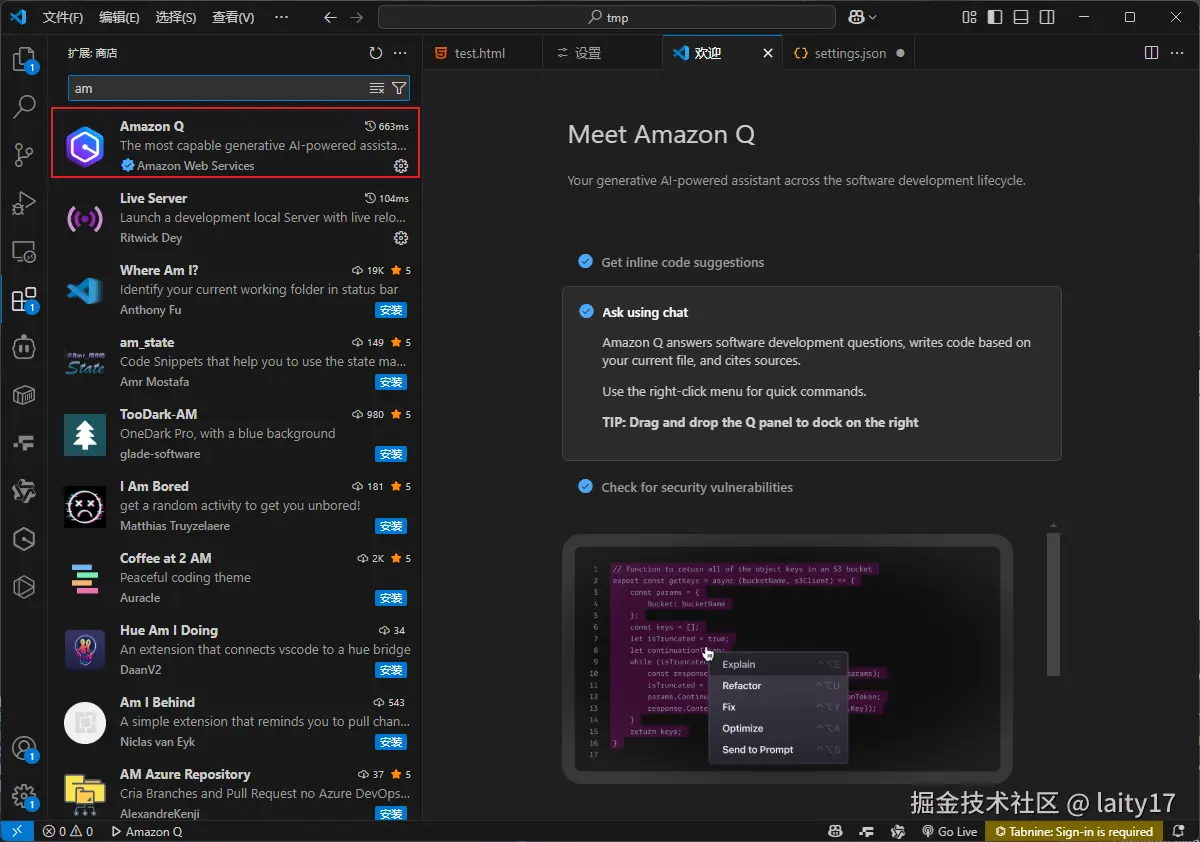Image resolution: width=1200 pixels, height=842 pixels.
Task: Install Hue Am I Doing extension
Action: pyautogui.click(x=391, y=670)
